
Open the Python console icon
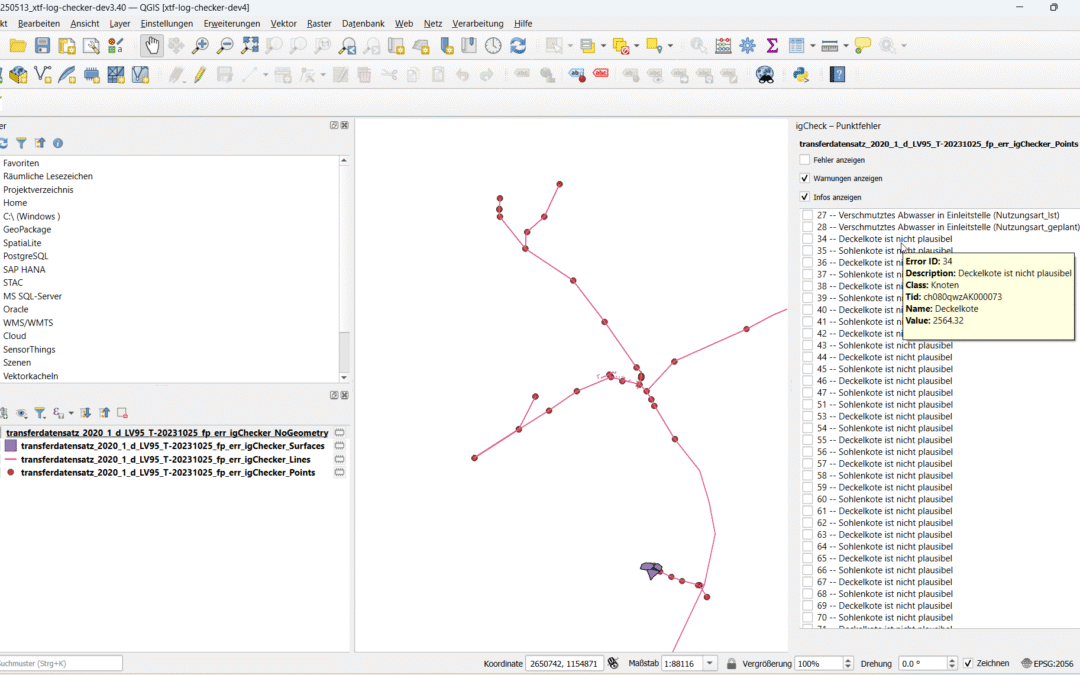[800, 75]
